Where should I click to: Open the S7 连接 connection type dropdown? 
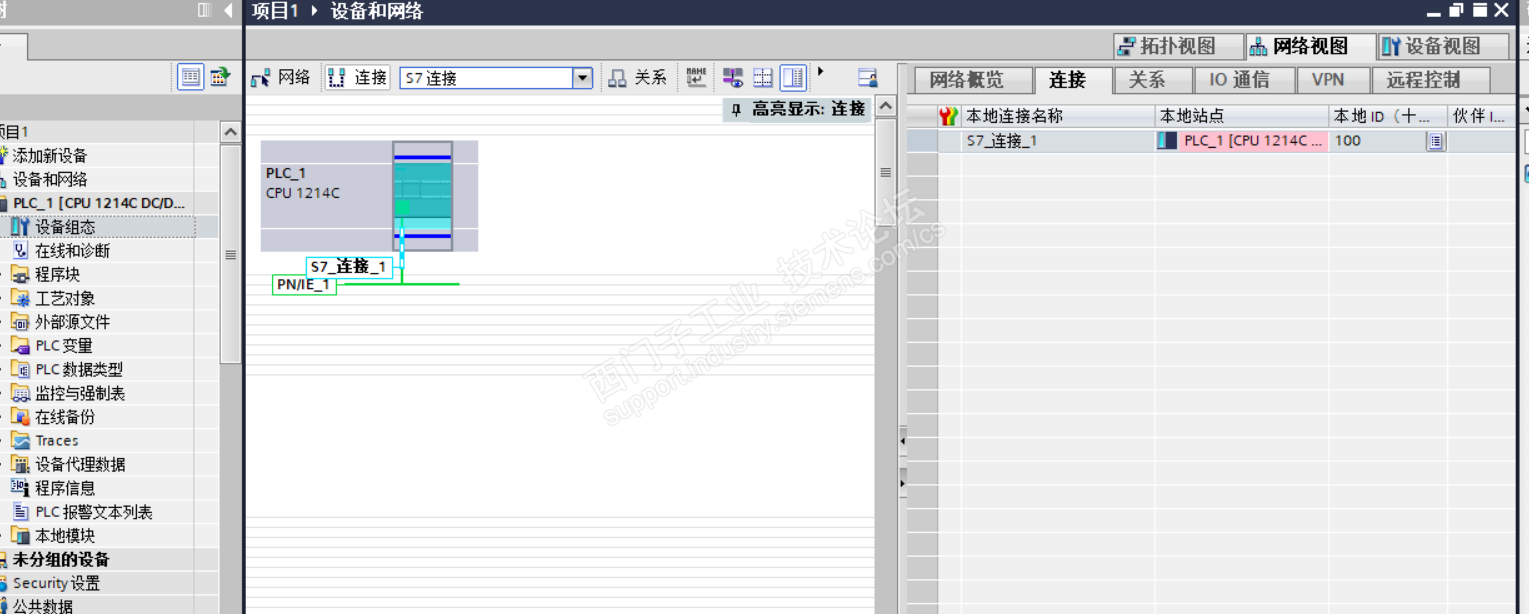point(582,78)
